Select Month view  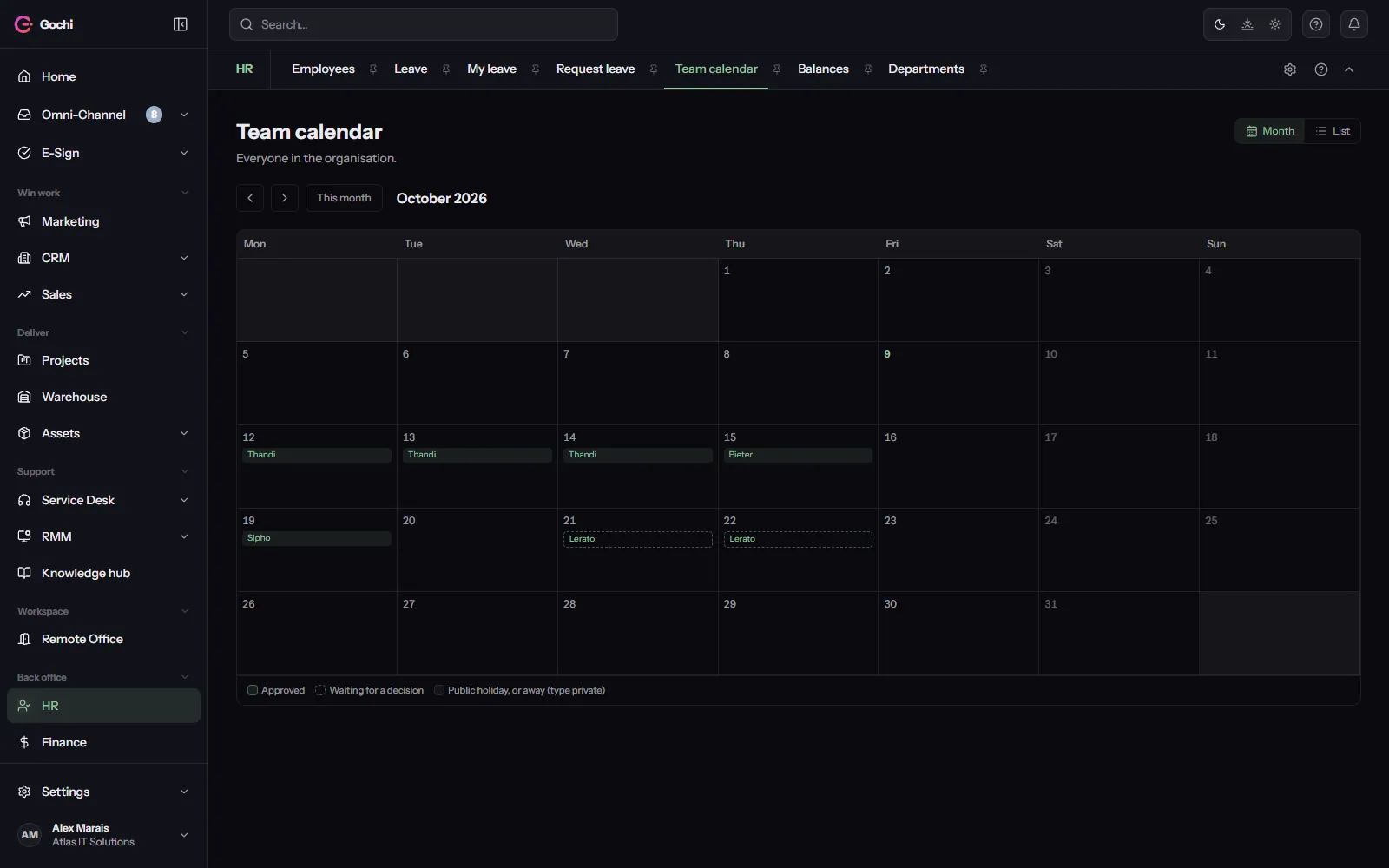point(1270,131)
